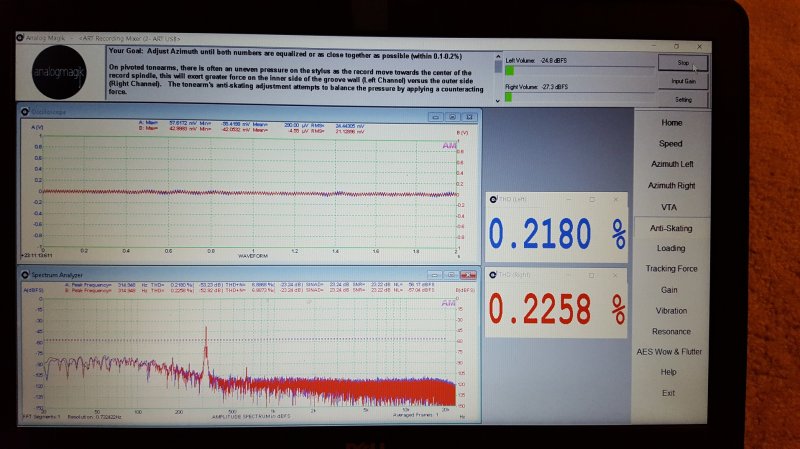This screenshot has height=449, width=800.
Task: Open AES Wow & Flutter test
Action: tap(669, 352)
